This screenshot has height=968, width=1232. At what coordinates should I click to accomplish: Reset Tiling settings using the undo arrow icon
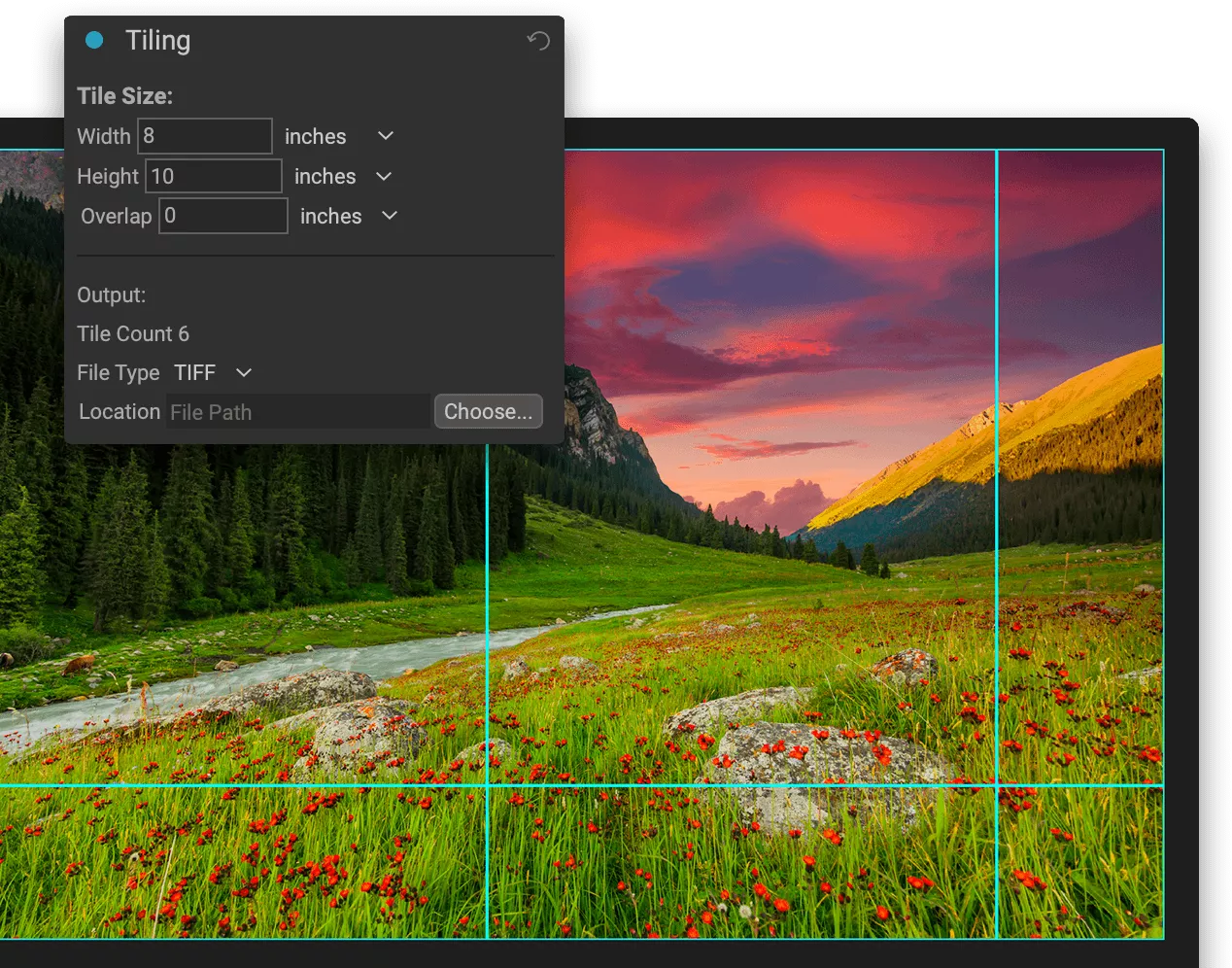pyautogui.click(x=538, y=41)
